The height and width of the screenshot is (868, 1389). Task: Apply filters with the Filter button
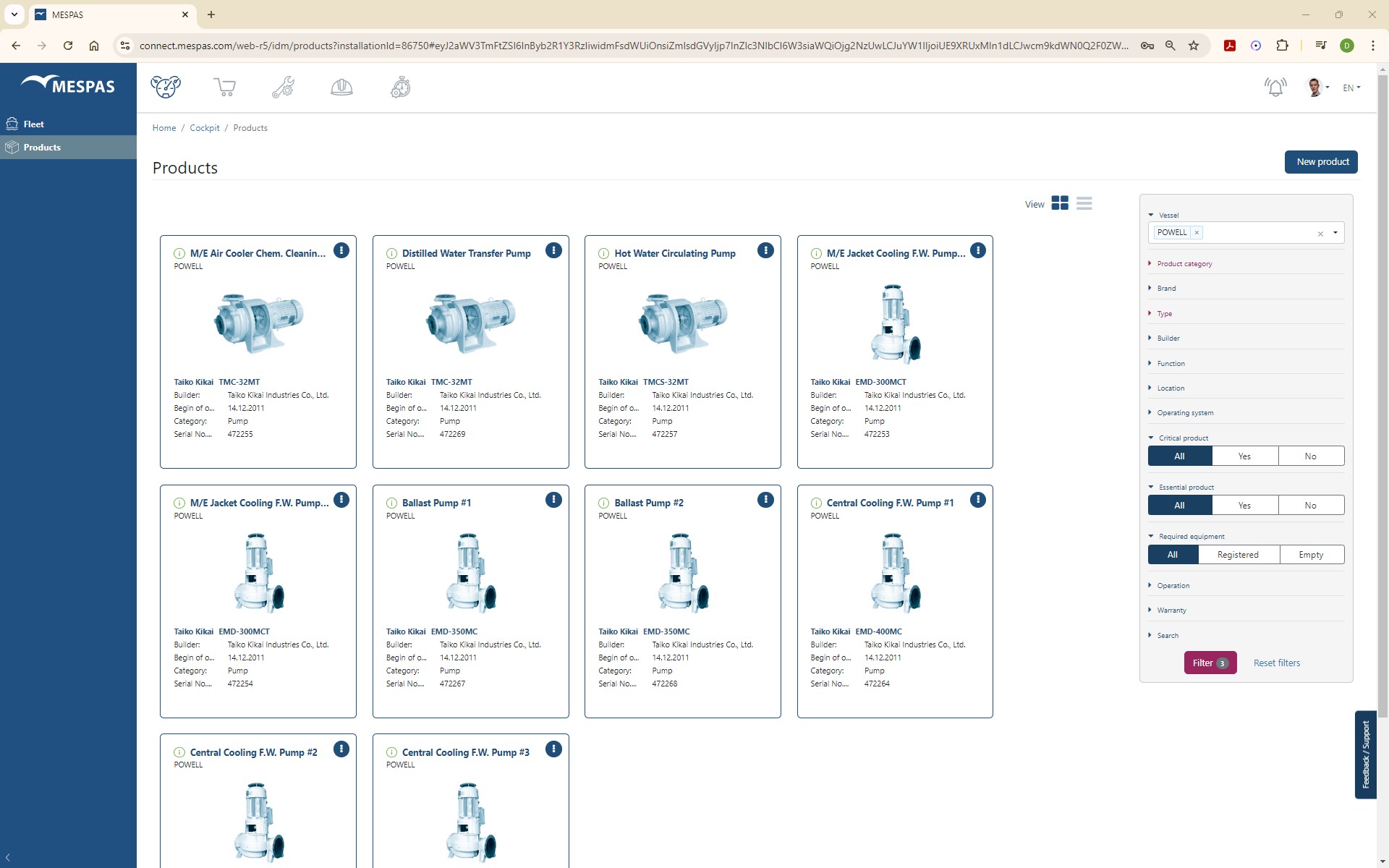click(x=1210, y=663)
